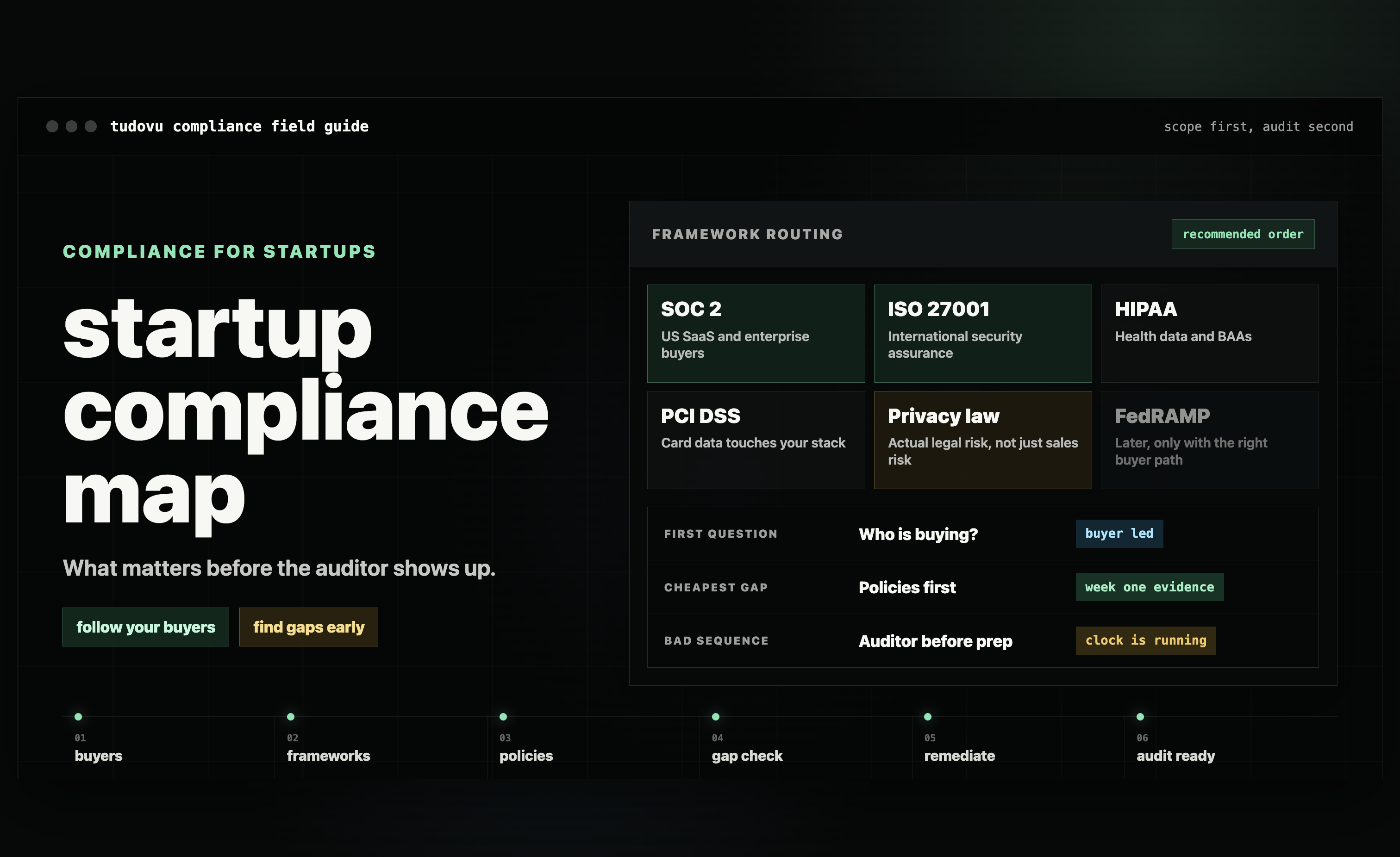Go to step 01 'buyers' label
1400x857 pixels.
point(98,756)
